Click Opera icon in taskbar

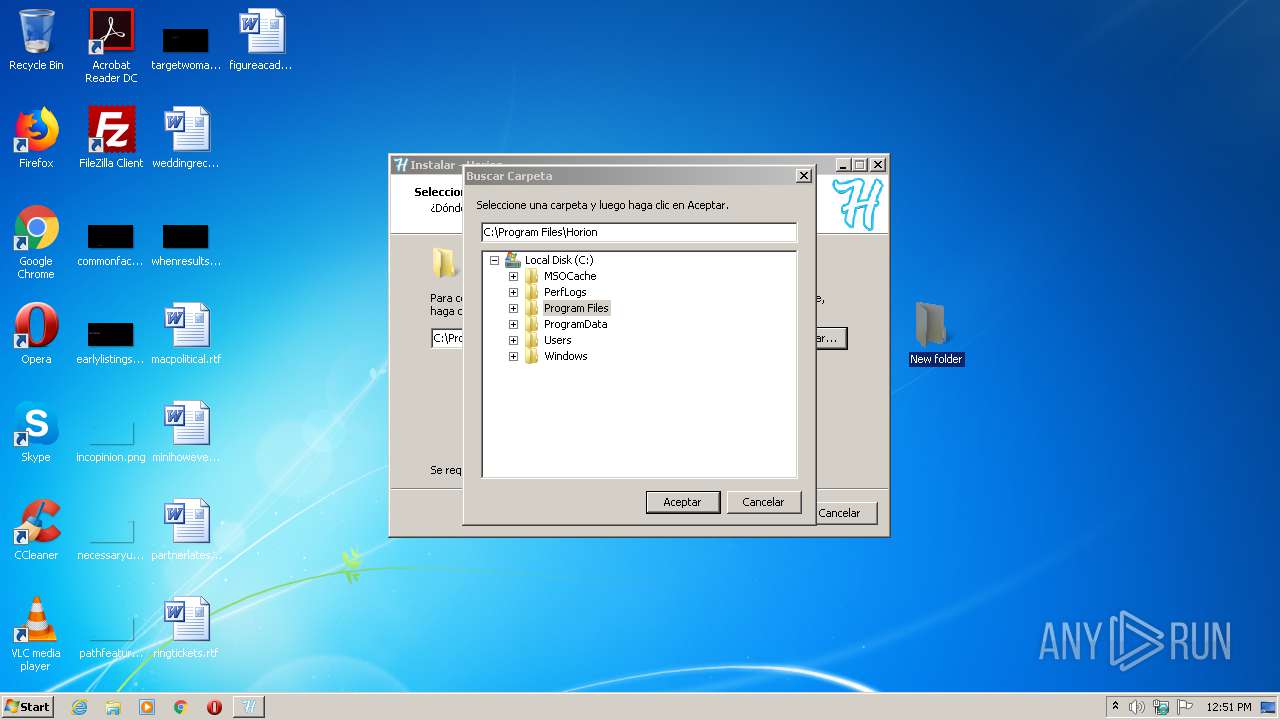tap(214, 707)
